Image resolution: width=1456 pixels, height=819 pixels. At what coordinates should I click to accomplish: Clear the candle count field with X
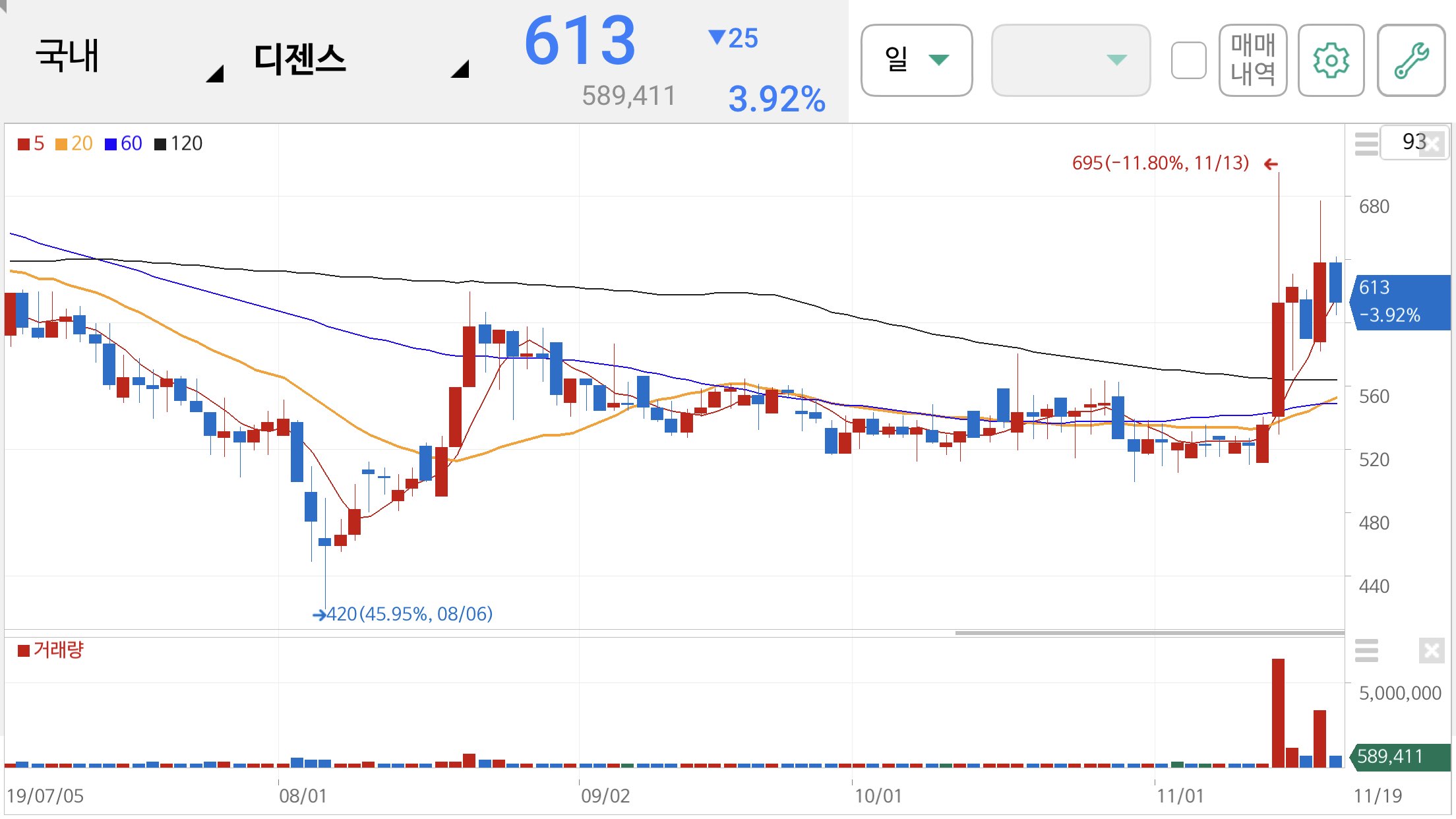click(1432, 144)
